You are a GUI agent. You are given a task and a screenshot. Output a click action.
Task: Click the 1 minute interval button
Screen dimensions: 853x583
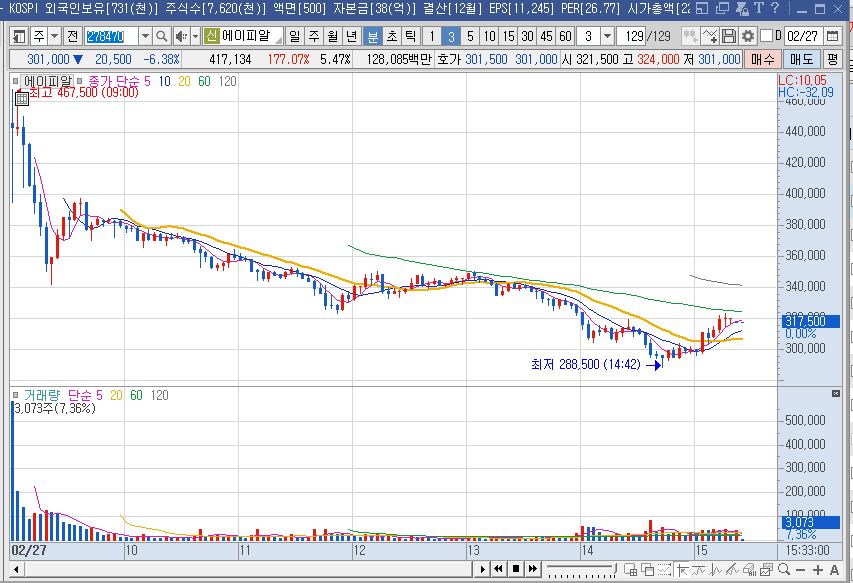point(432,36)
